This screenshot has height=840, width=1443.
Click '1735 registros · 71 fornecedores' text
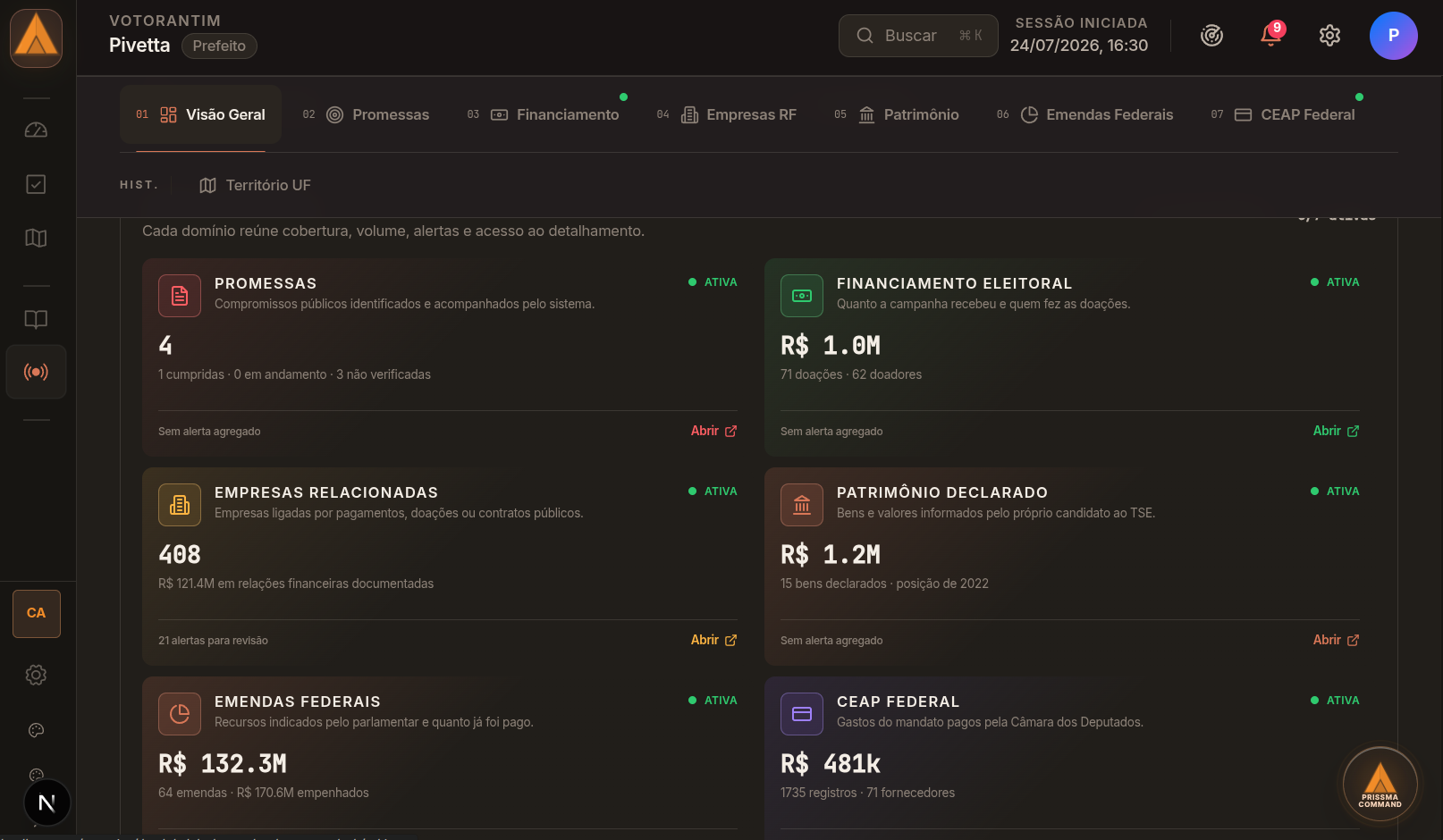coord(867,793)
